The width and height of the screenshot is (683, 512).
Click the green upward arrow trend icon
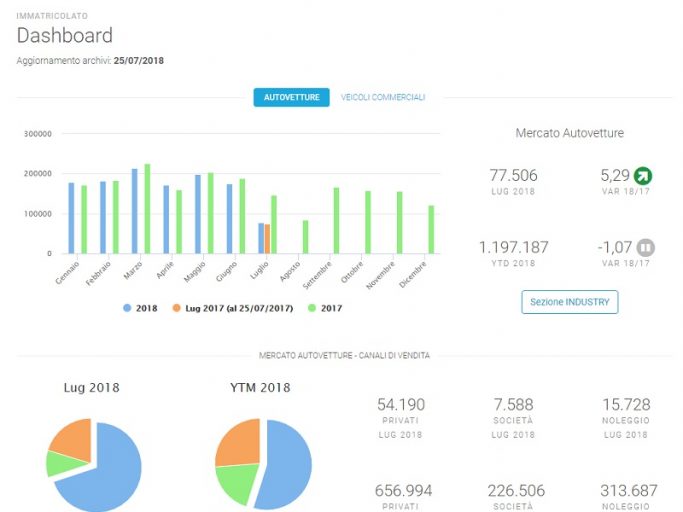[643, 176]
